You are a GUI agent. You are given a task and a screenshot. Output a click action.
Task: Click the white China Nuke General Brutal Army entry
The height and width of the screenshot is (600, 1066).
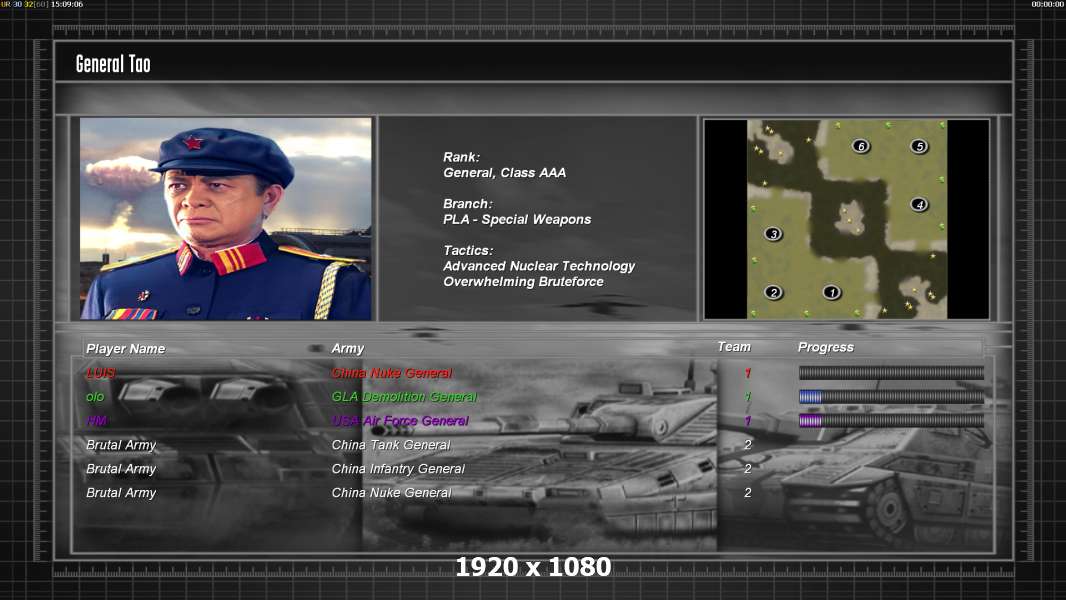pyautogui.click(x=392, y=493)
